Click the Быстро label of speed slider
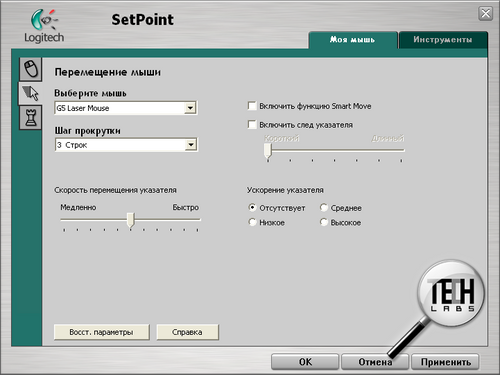The width and height of the screenshot is (500, 375). coord(185,207)
